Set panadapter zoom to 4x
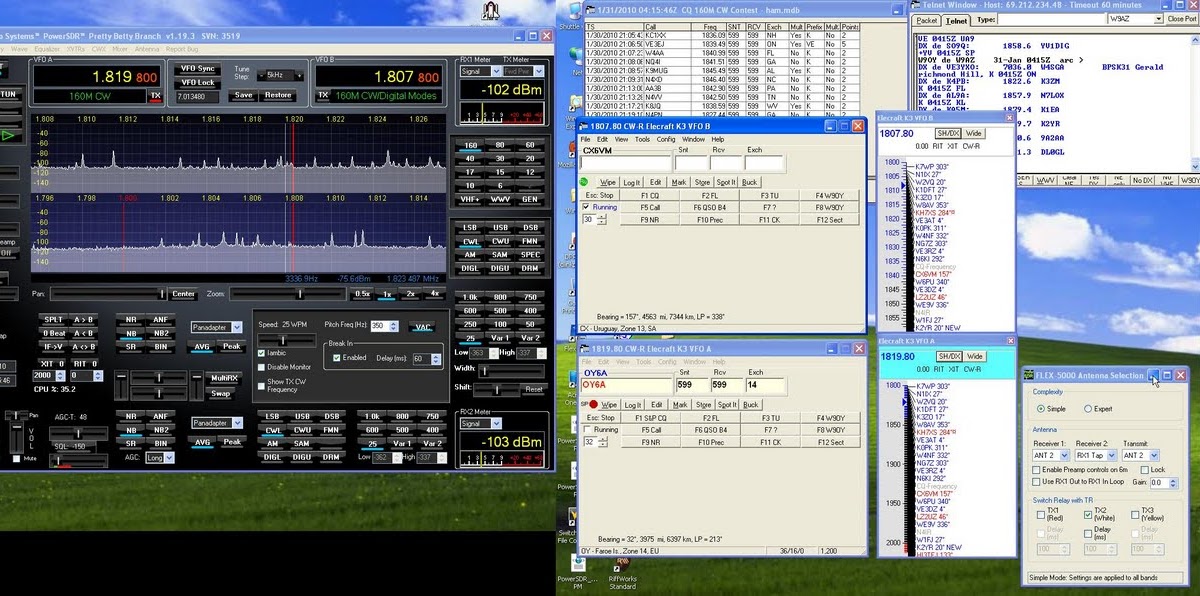 click(x=434, y=294)
